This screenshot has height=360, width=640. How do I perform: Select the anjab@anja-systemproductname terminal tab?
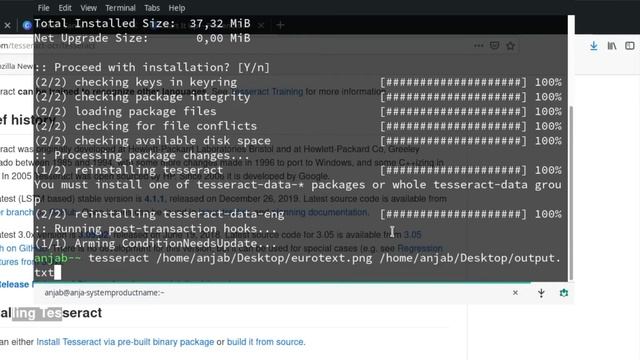104,293
